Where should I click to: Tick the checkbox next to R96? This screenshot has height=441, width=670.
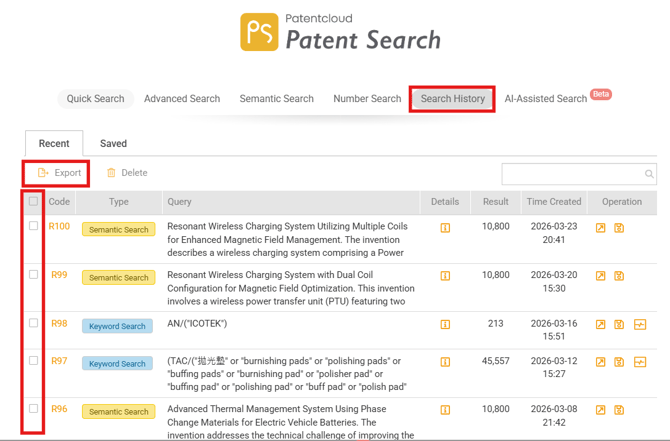coord(34,408)
